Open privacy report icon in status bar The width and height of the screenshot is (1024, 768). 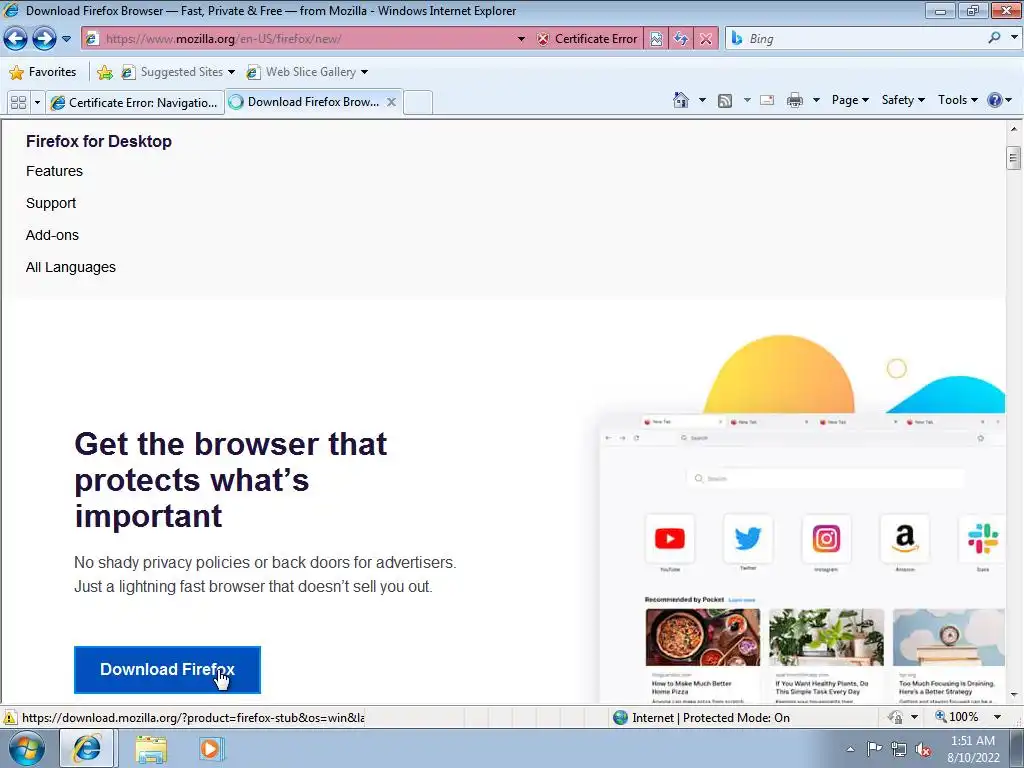coord(895,717)
